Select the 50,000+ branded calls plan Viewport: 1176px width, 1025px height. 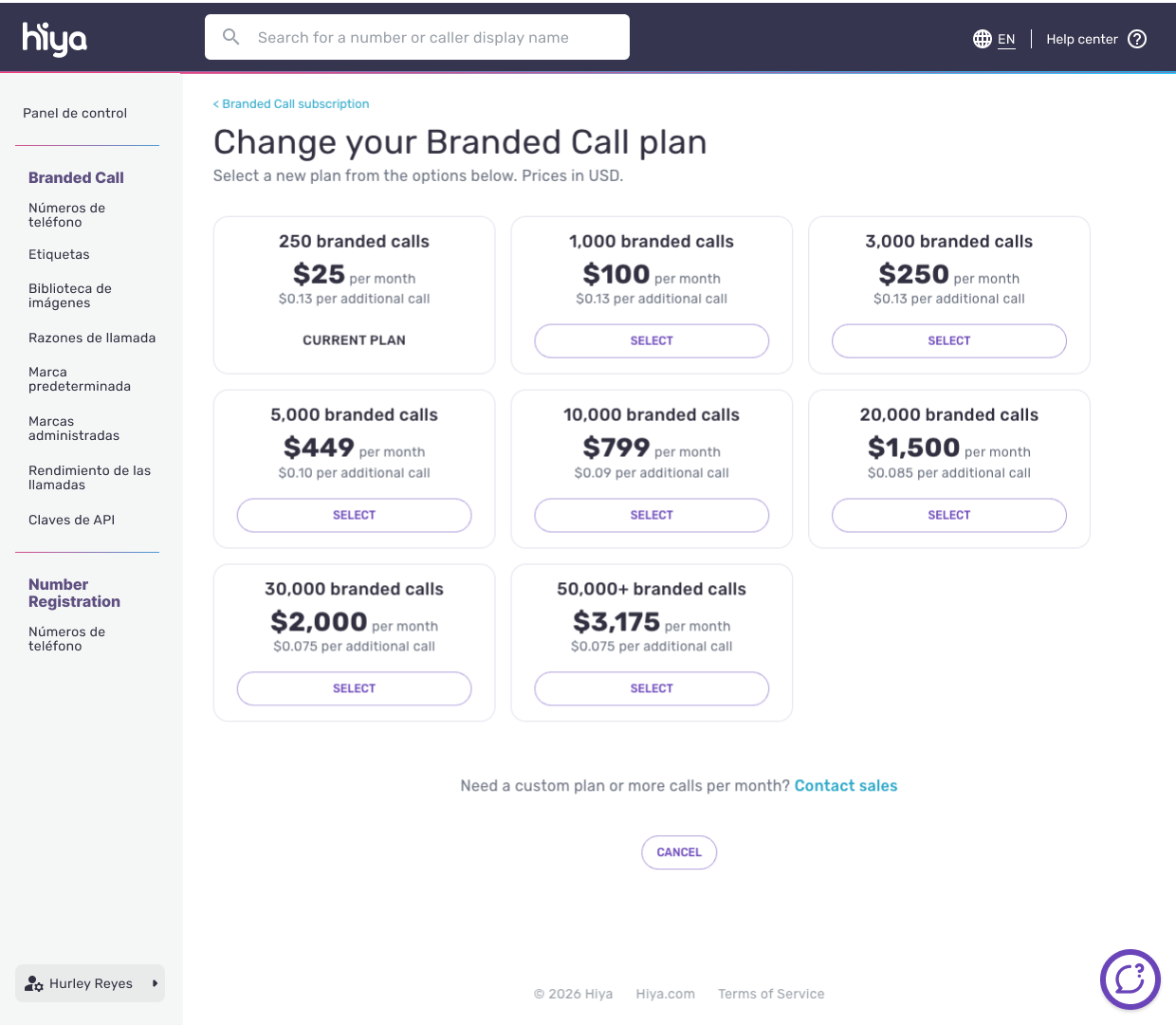tap(652, 688)
